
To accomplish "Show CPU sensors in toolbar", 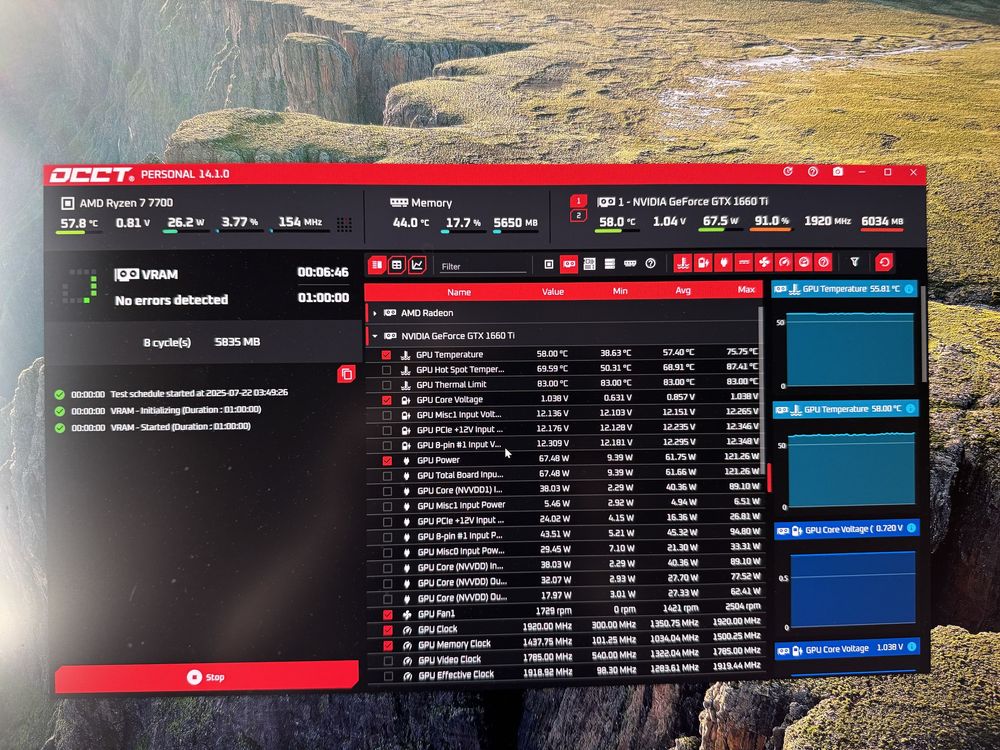I will [x=548, y=264].
